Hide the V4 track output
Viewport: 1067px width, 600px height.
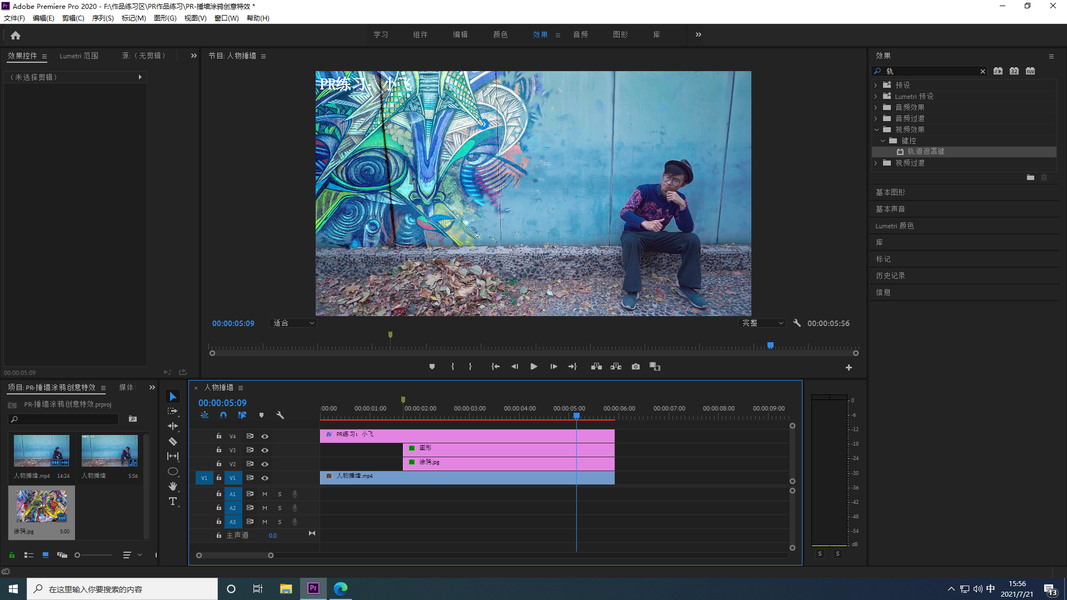pyautogui.click(x=265, y=436)
